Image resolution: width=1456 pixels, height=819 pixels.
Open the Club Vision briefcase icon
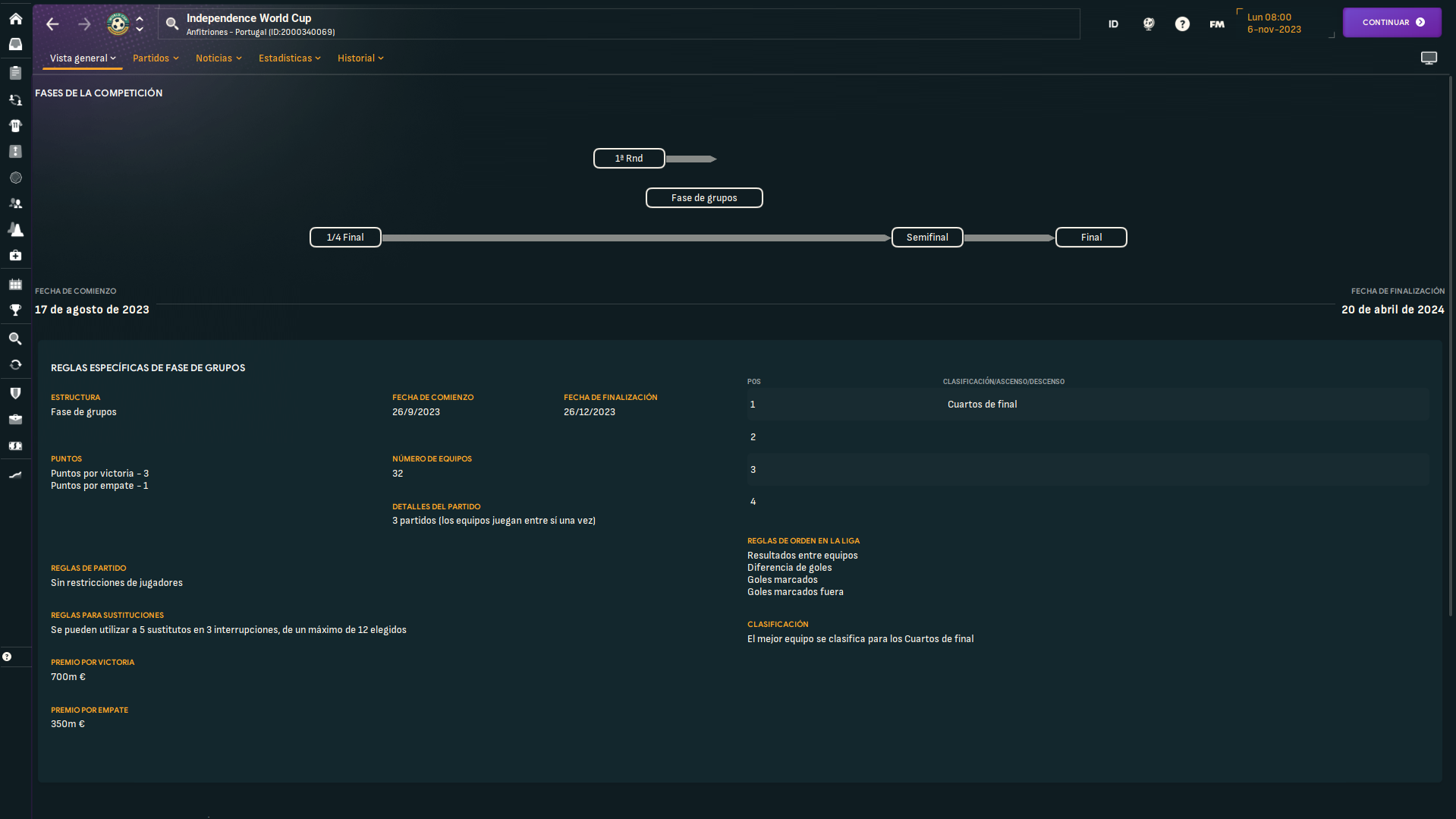[15, 419]
